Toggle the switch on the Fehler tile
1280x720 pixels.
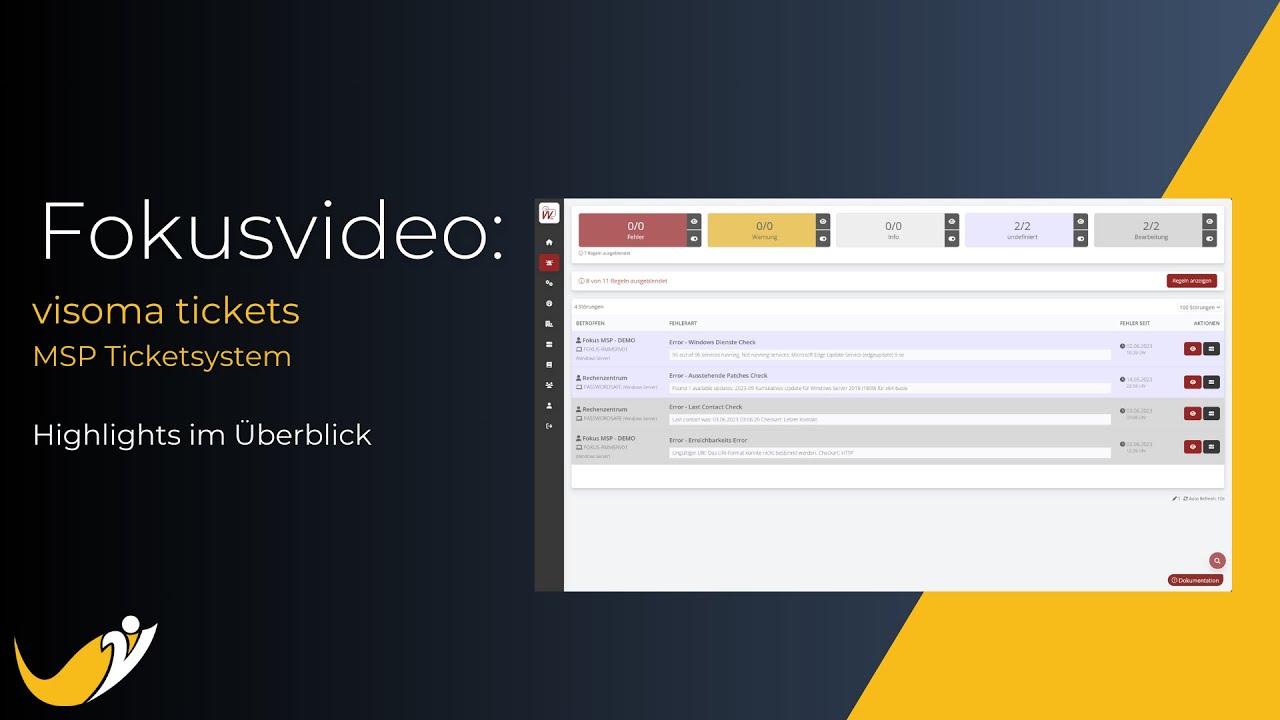[x=694, y=238]
